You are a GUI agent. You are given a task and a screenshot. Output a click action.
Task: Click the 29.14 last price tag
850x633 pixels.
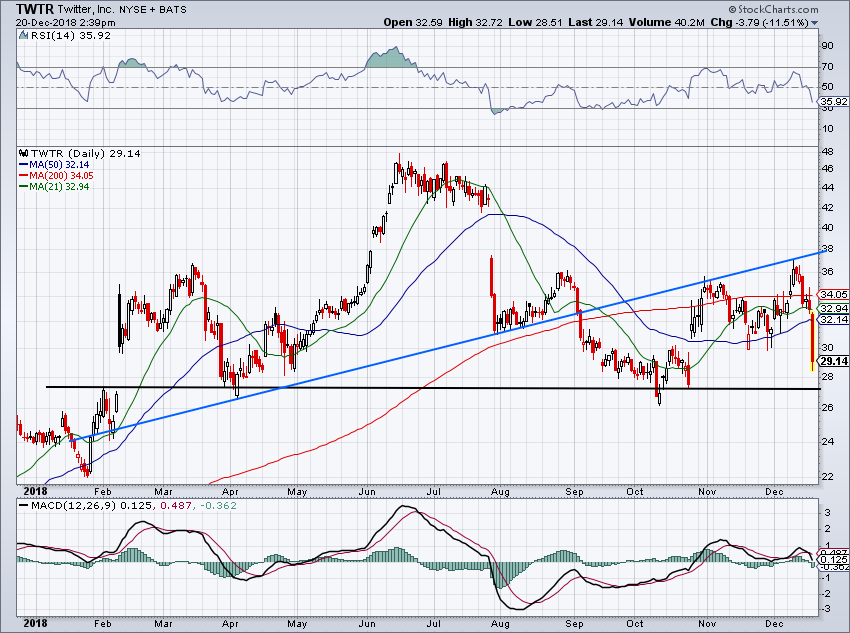click(834, 361)
